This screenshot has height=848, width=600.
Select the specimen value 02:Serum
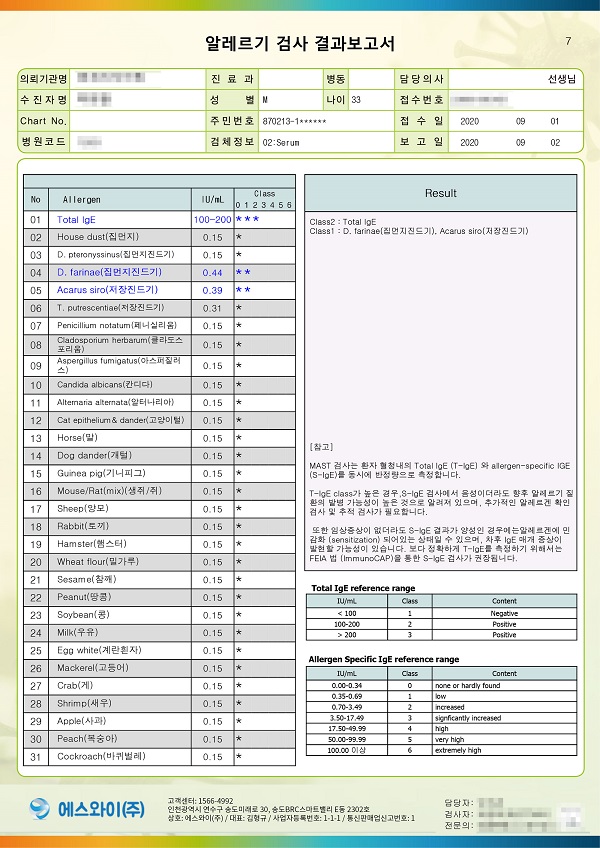click(281, 143)
